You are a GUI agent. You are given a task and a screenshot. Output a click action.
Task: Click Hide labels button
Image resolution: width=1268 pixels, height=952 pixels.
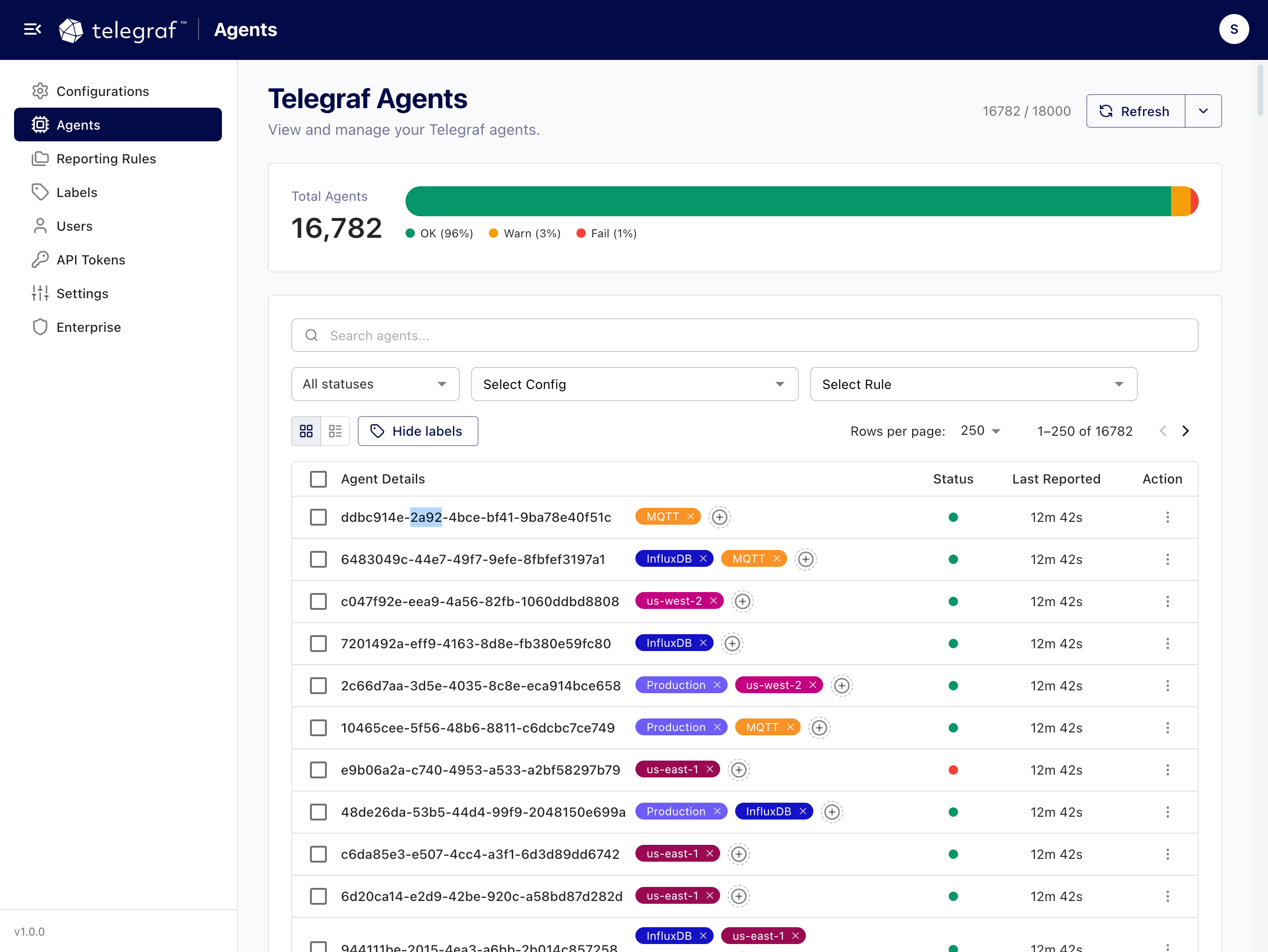click(418, 431)
